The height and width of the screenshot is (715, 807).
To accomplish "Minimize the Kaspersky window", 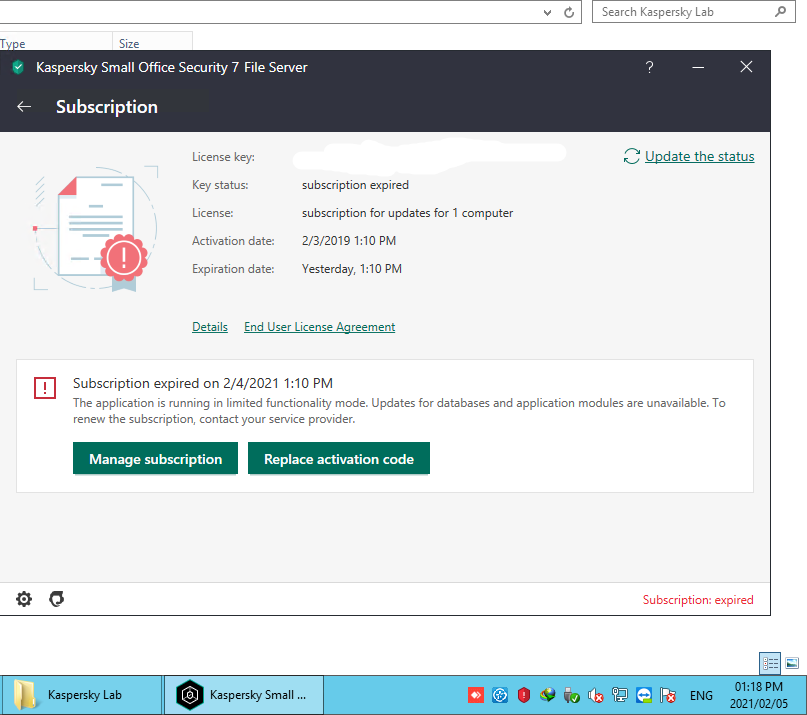I will click(x=698, y=67).
